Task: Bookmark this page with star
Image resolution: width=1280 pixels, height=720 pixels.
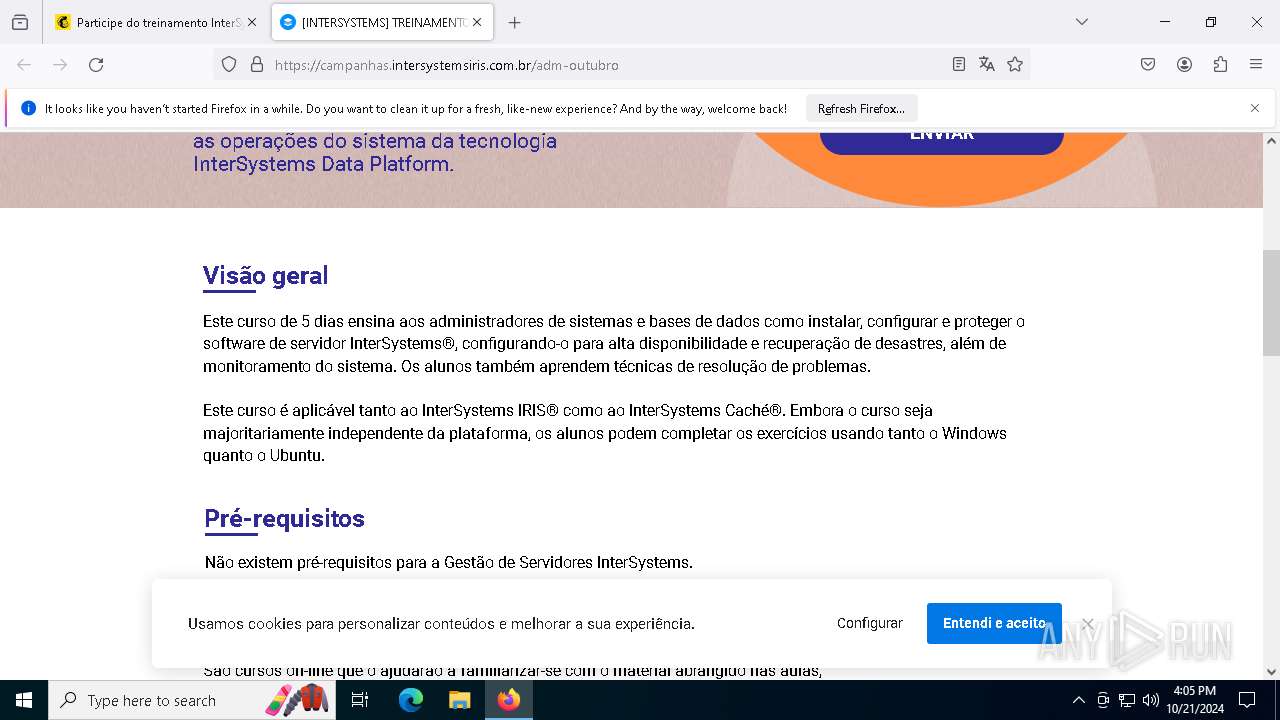Action: tap(1015, 65)
